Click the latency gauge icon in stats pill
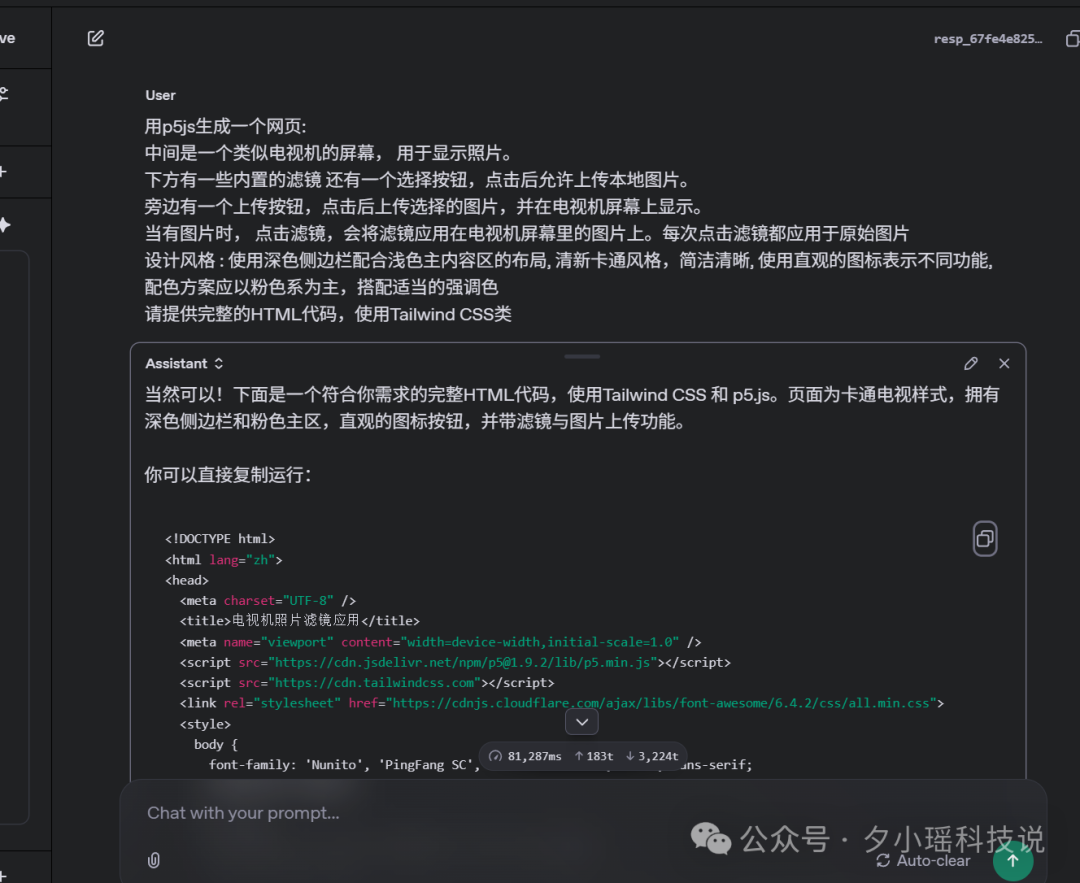 [496, 756]
